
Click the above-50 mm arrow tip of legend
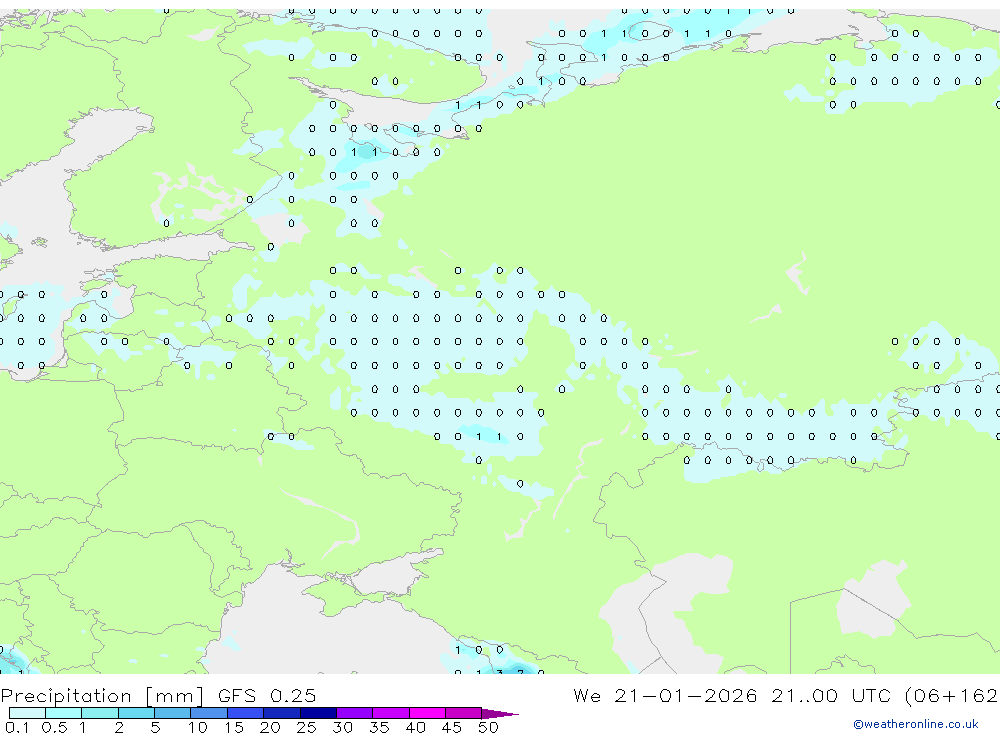coord(500,713)
